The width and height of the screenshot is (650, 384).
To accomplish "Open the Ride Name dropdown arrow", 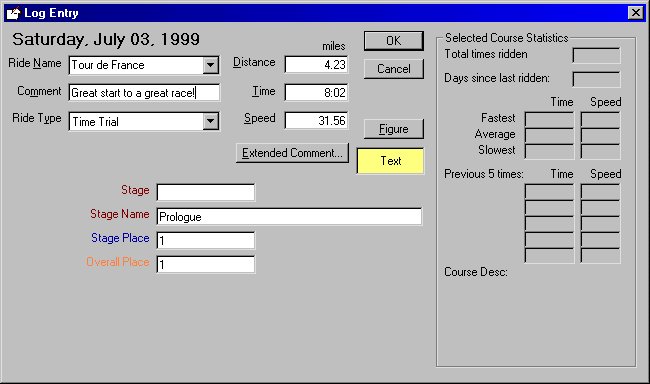I will pos(211,65).
